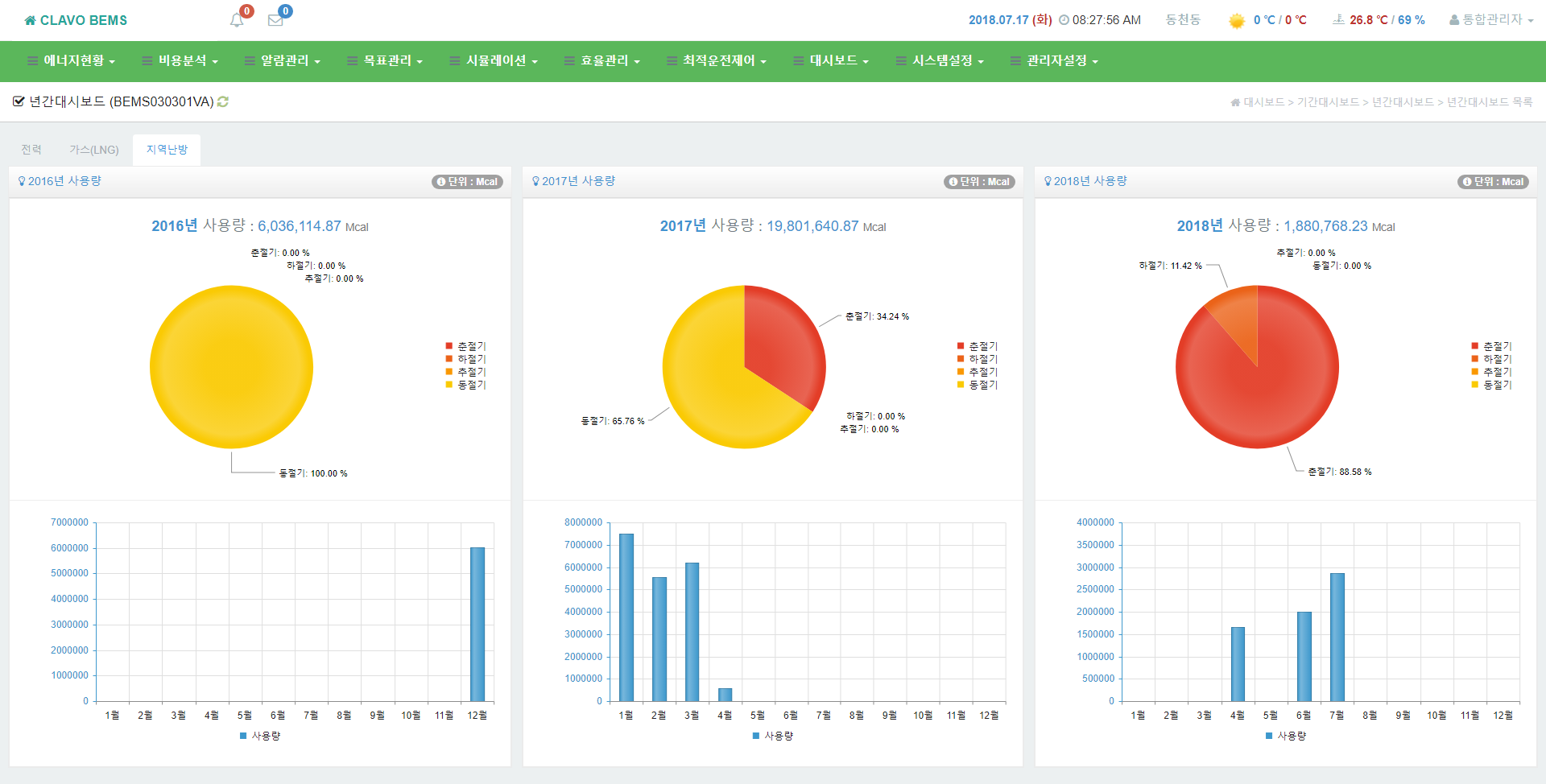Toggle 하절기 legend in 2016 pie chart
Image resolution: width=1546 pixels, height=784 pixels.
pyautogui.click(x=465, y=359)
